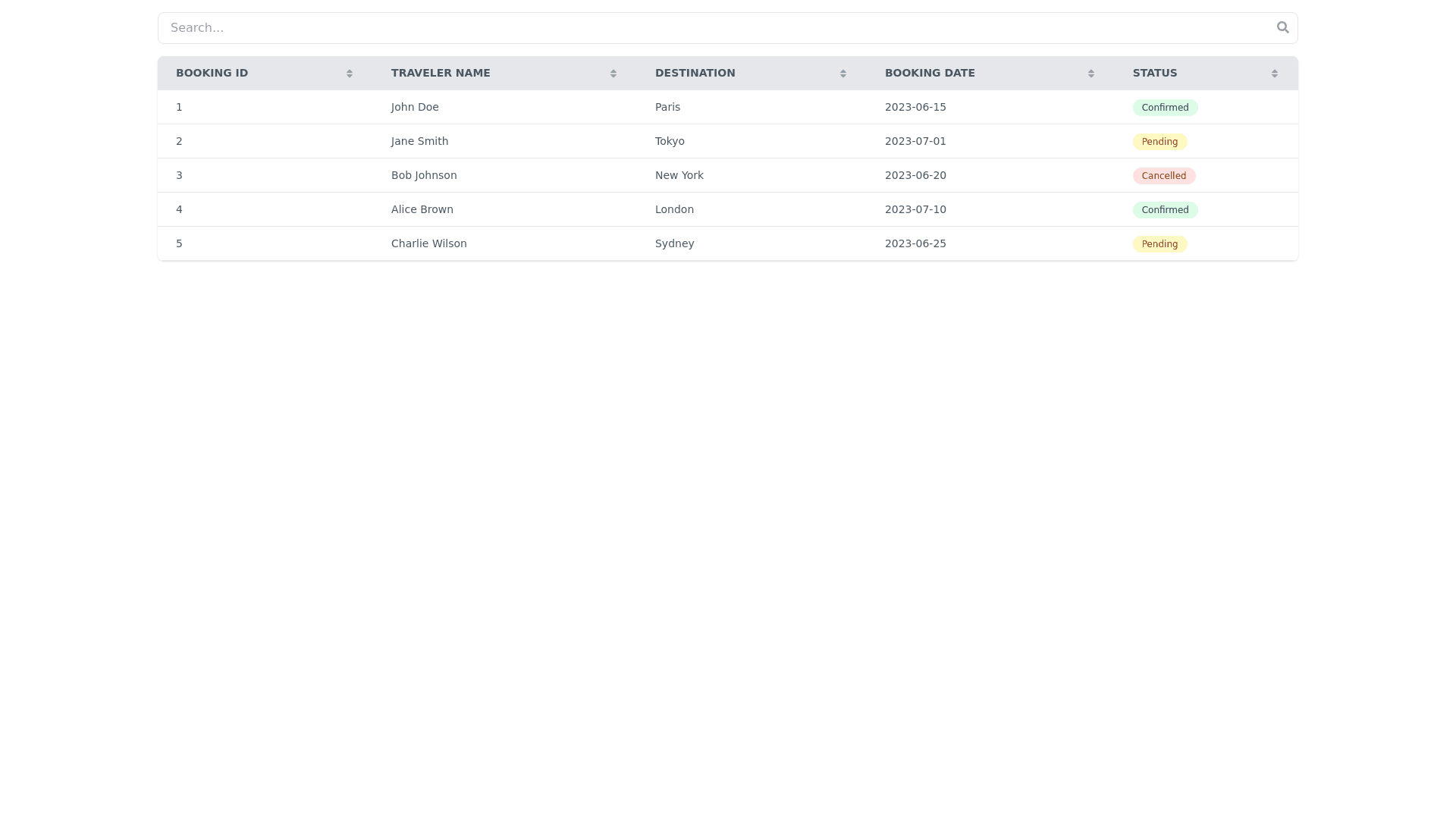Click the 2023-06-20 booking date cell
The height and width of the screenshot is (819, 1456).
915,175
